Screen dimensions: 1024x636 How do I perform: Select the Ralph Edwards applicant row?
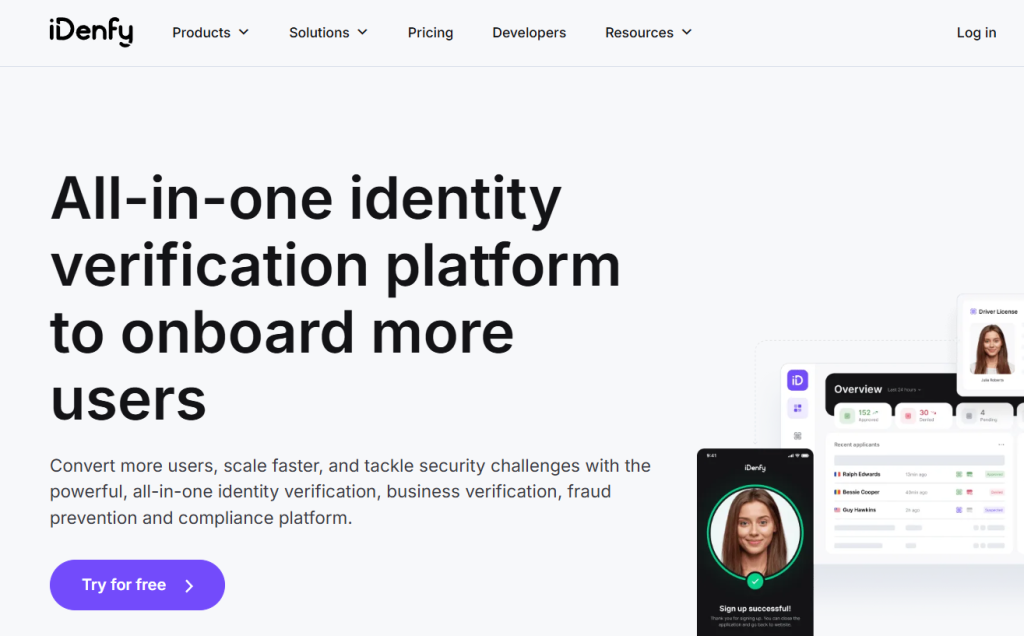(x=919, y=474)
